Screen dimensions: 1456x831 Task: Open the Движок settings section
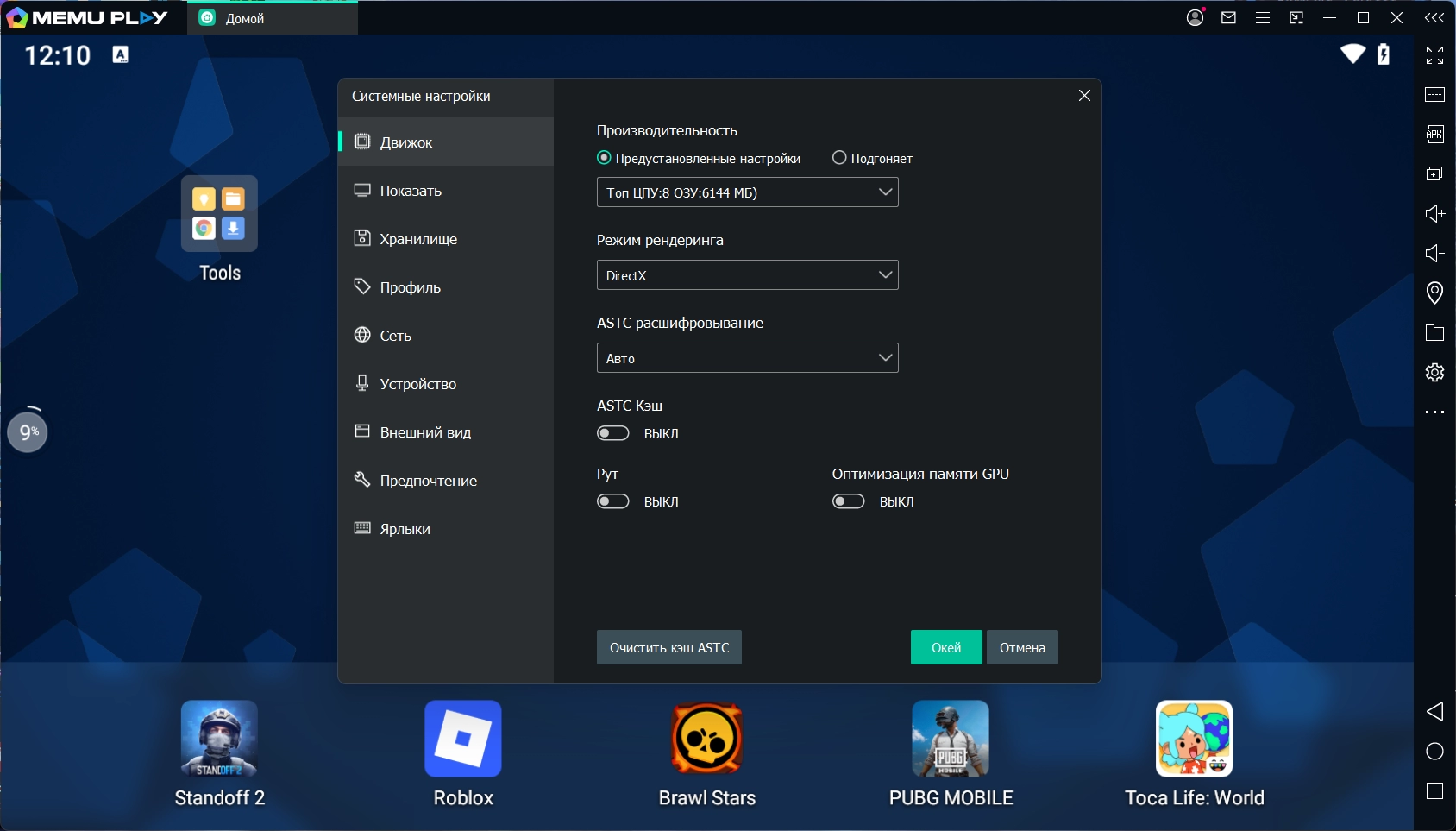(446, 142)
